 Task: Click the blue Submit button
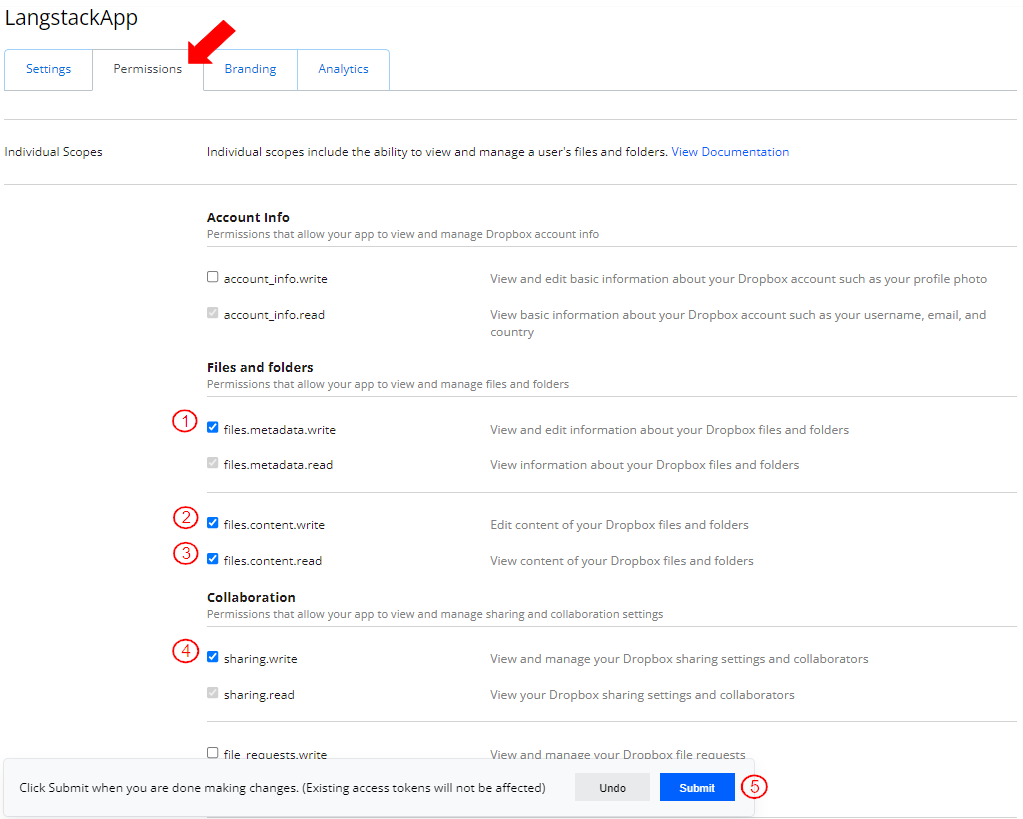tap(697, 788)
